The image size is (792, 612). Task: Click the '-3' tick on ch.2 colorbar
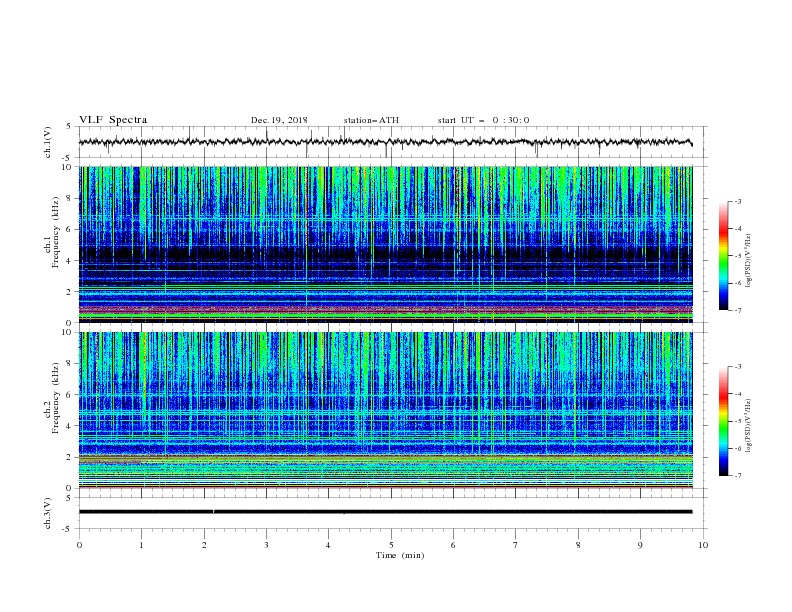(x=737, y=367)
